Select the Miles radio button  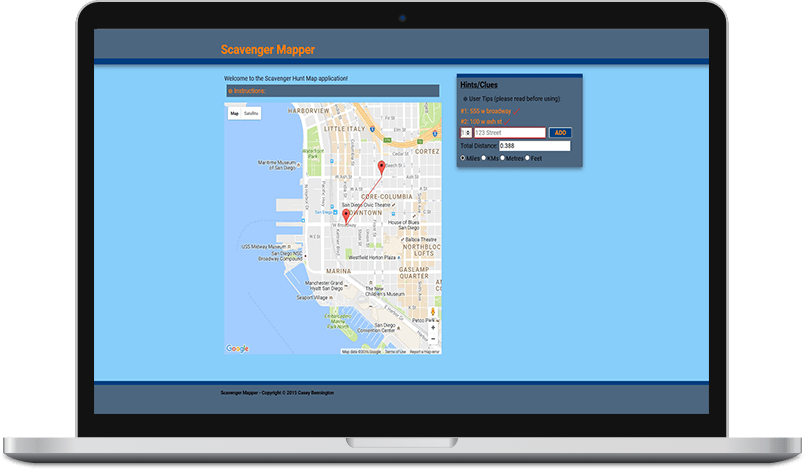pyautogui.click(x=463, y=158)
